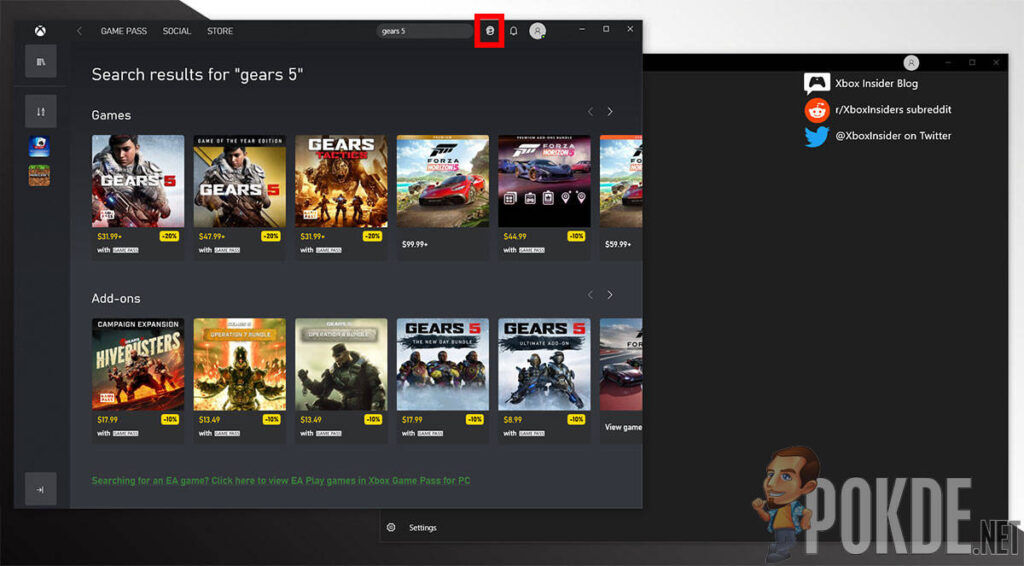The height and width of the screenshot is (566, 1024).
Task: Open the Xbox Insider icon beside the search box
Action: [x=490, y=31]
